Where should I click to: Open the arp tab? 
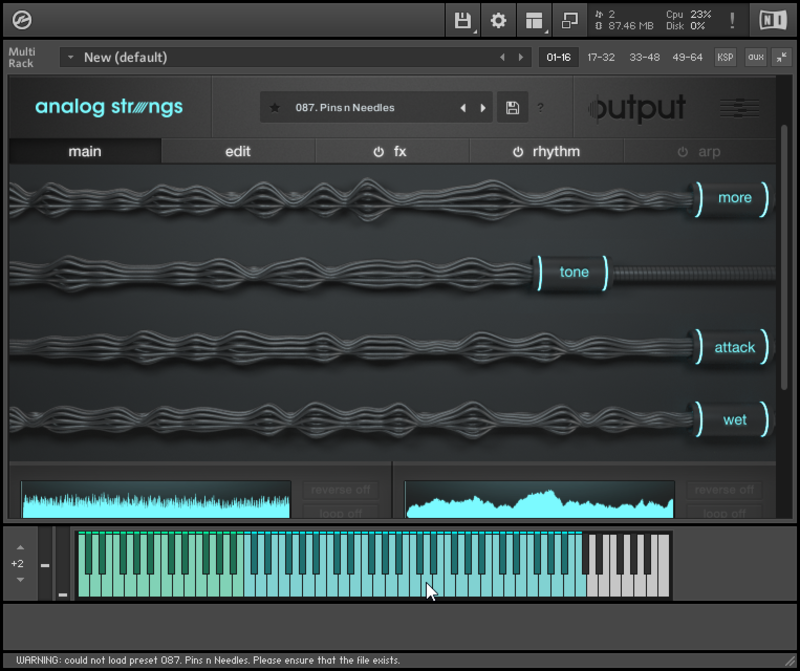pos(709,152)
